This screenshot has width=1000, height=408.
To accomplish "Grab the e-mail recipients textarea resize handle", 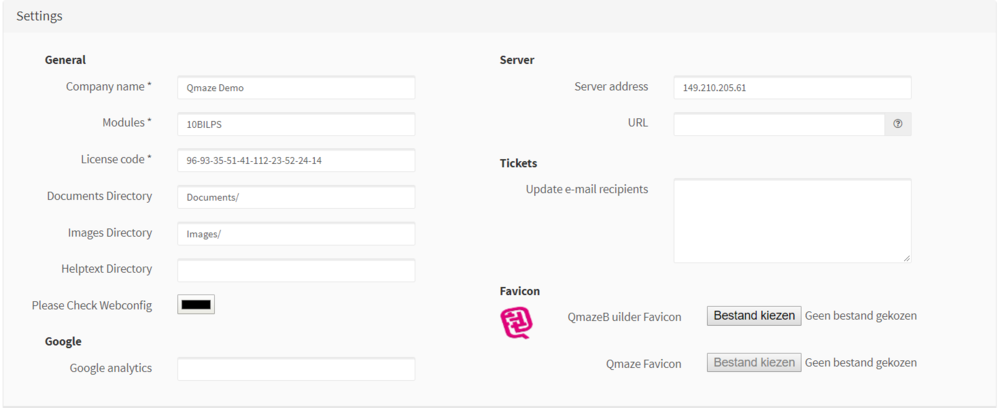I will pyautogui.click(x=906, y=258).
